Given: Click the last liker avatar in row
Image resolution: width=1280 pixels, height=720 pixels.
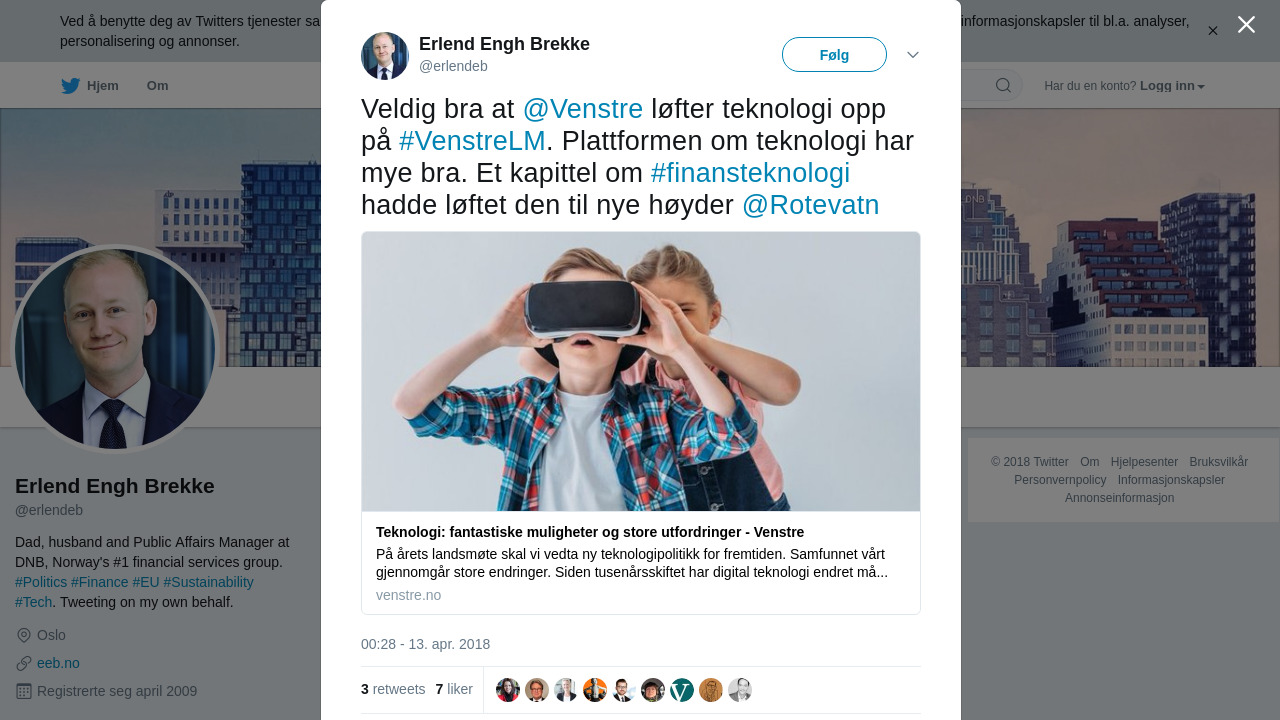Looking at the screenshot, I should coord(740,690).
